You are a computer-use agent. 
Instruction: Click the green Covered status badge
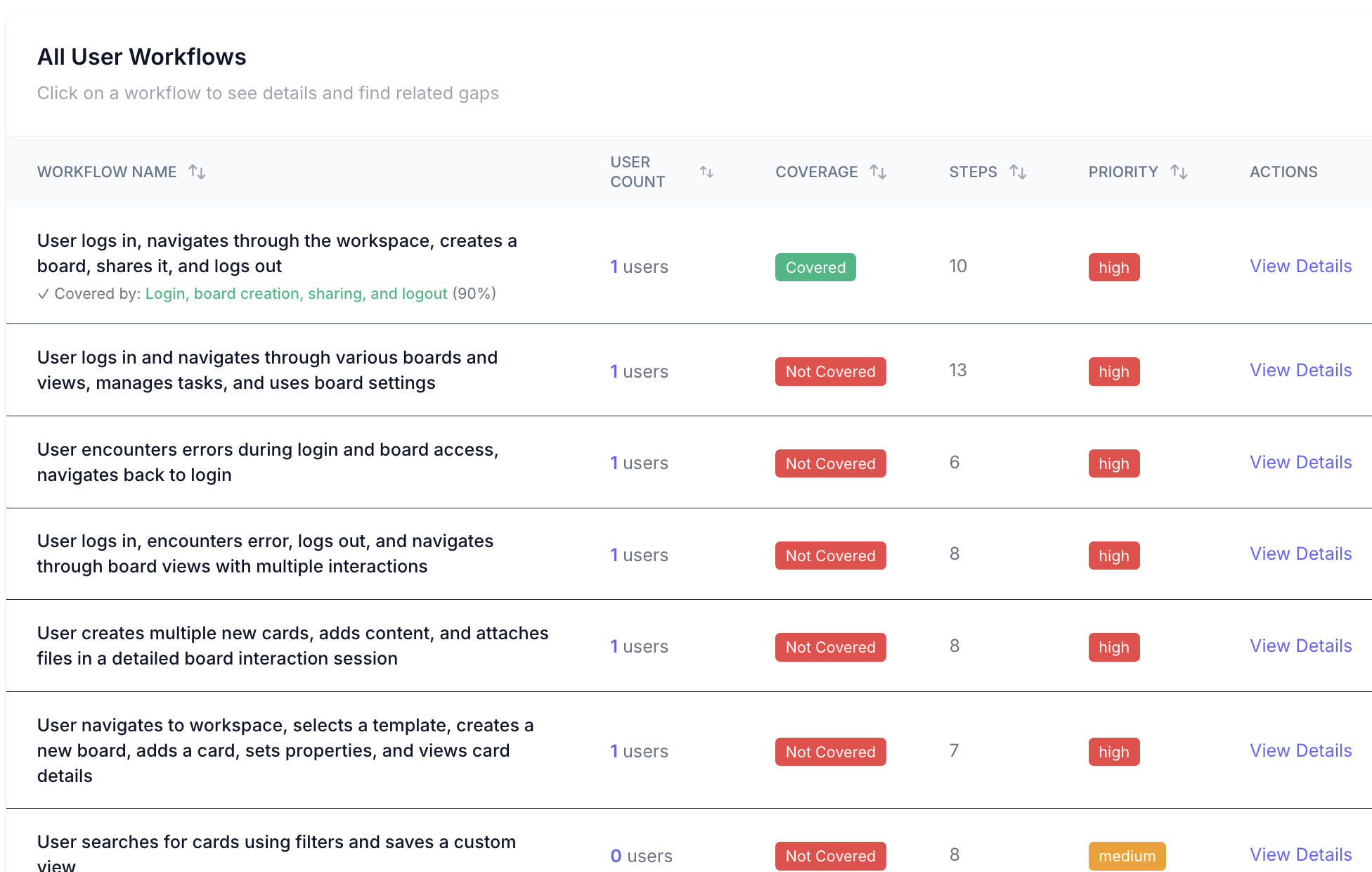point(815,267)
